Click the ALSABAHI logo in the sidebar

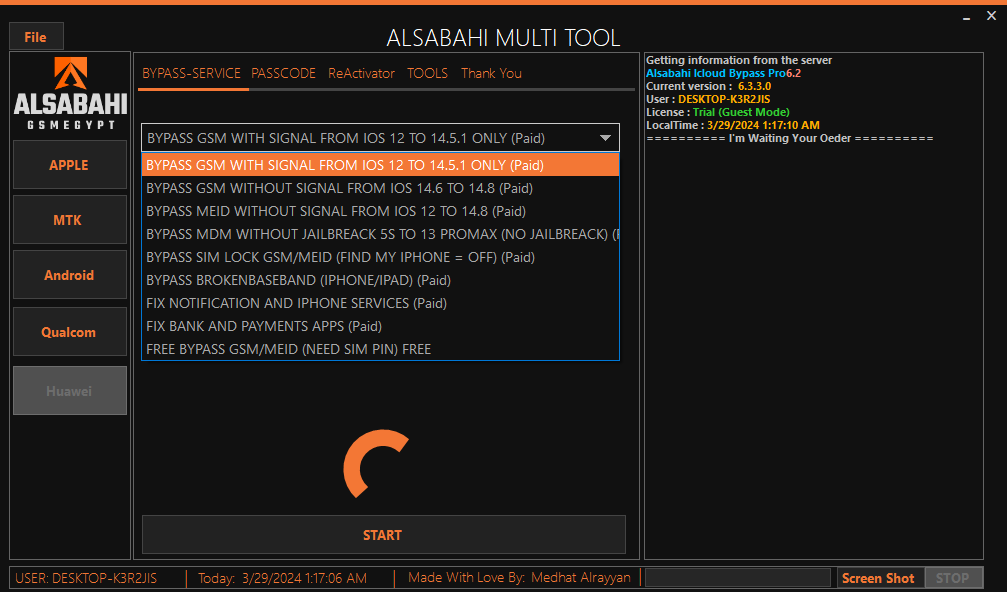click(69, 95)
